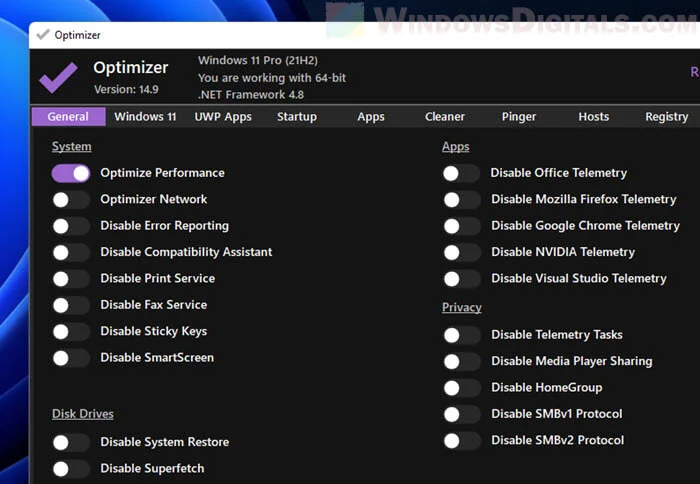700x484 pixels.
Task: Toggle Disable Sticky Keys switch
Action: [x=71, y=331]
